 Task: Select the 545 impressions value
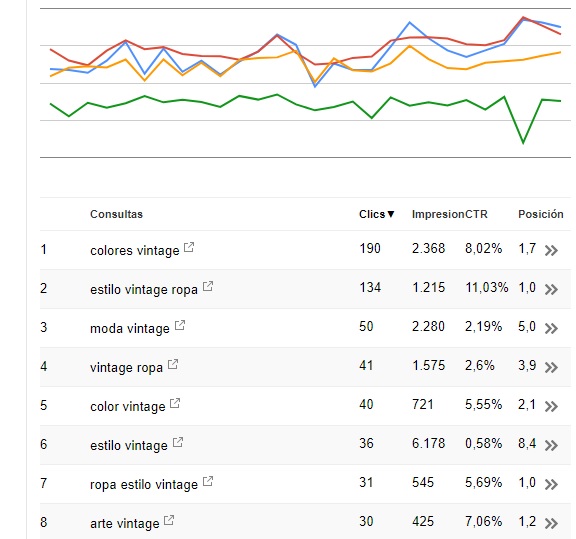point(422,482)
